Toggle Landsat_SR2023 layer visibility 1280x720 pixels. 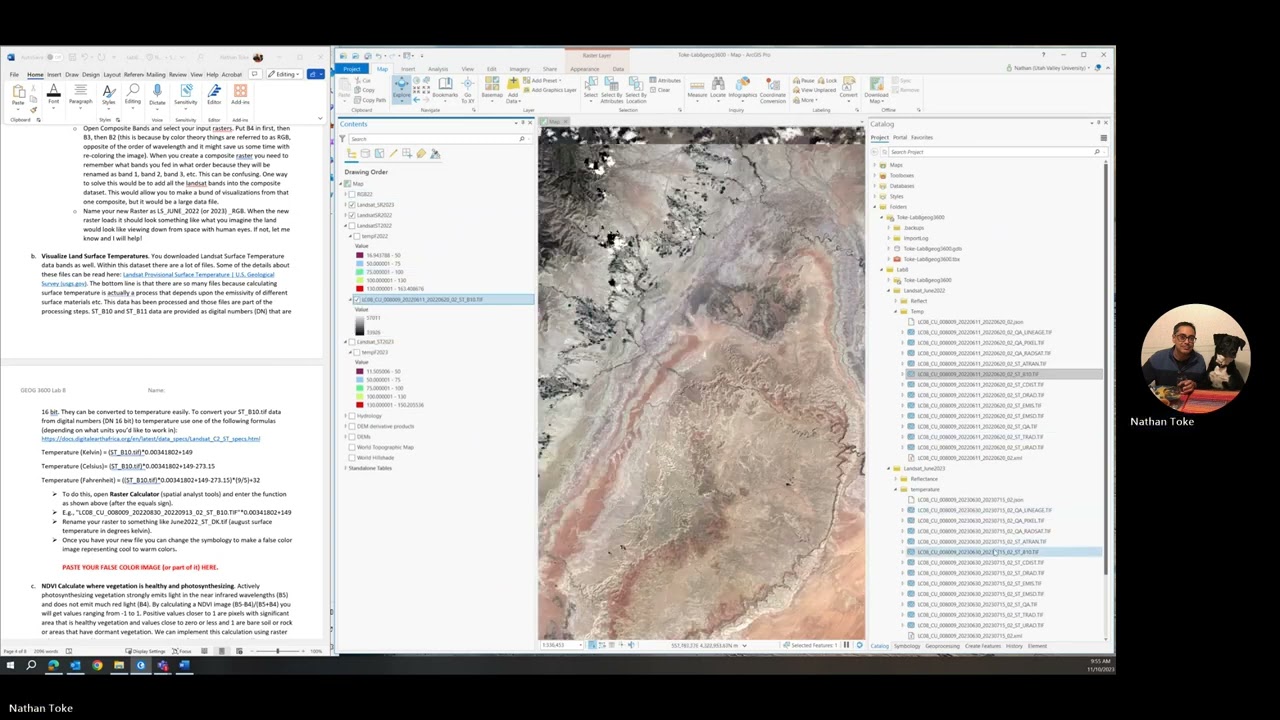351,204
